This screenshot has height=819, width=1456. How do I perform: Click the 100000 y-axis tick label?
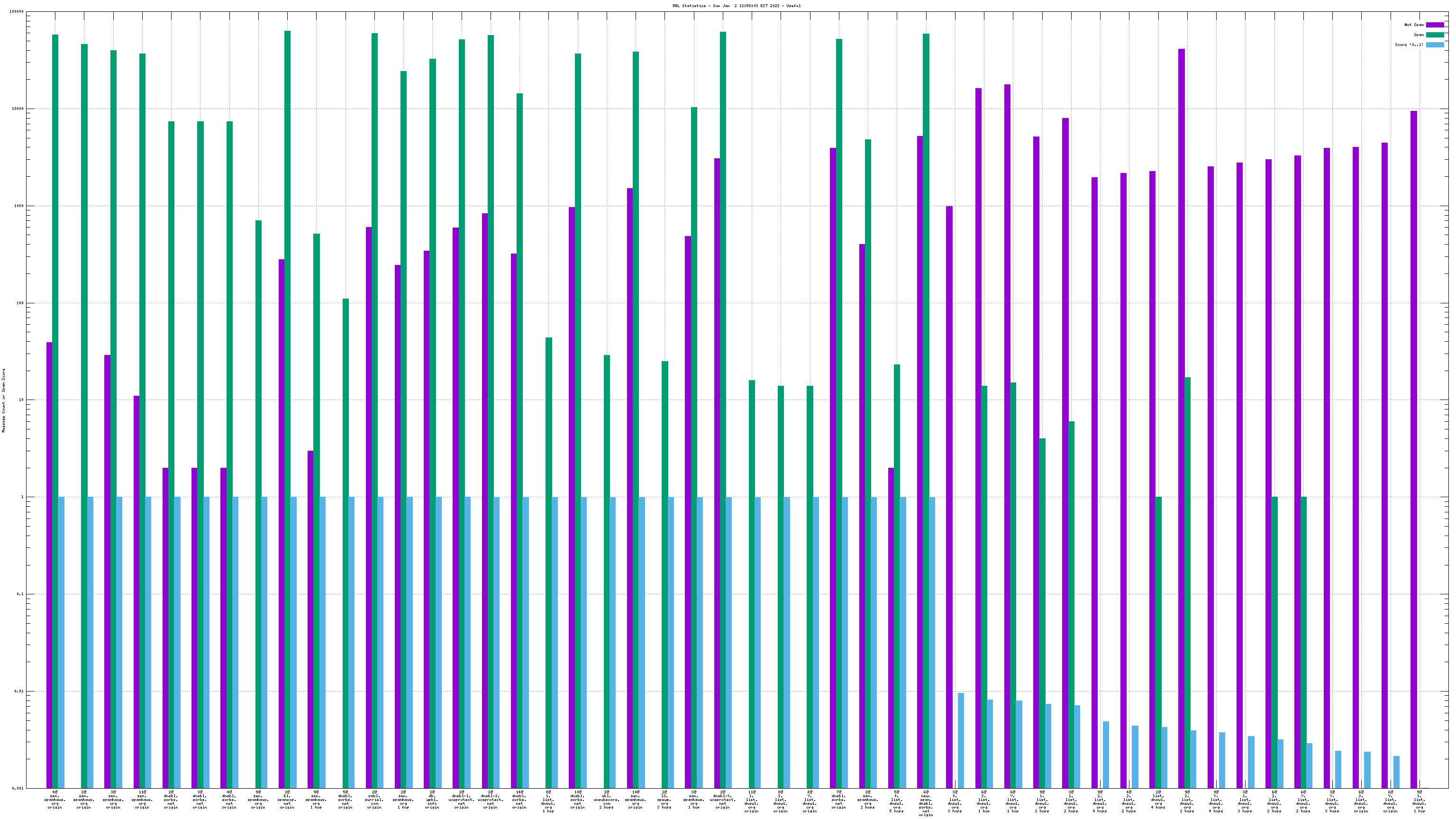(17, 12)
